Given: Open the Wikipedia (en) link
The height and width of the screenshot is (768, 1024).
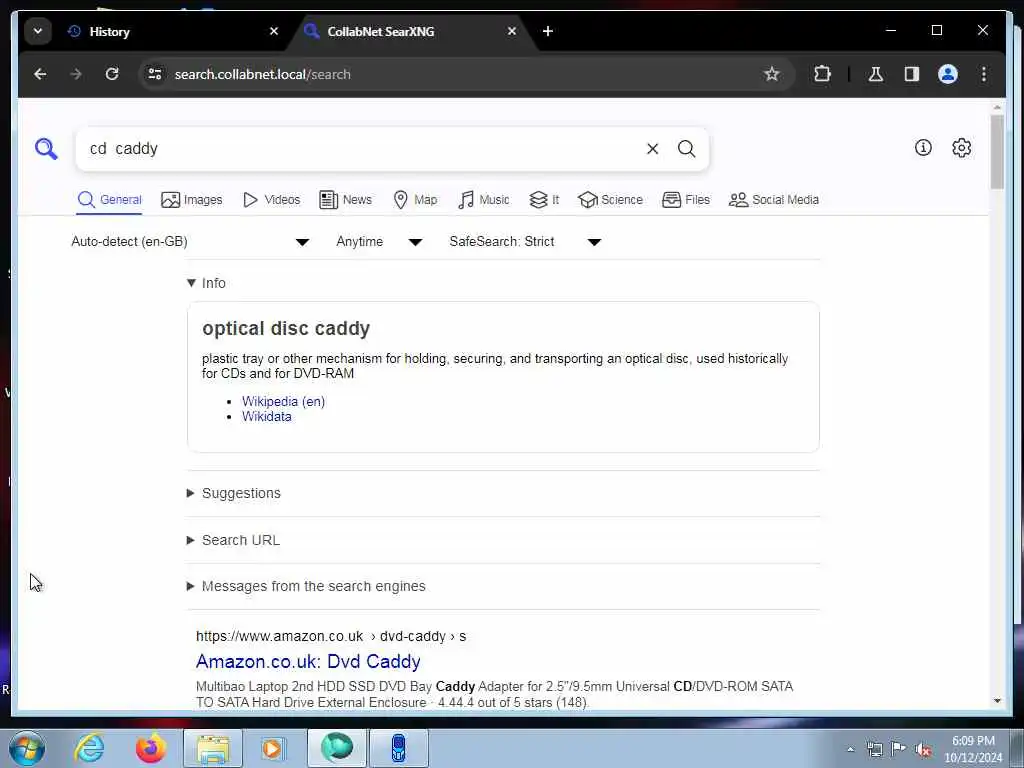Looking at the screenshot, I should pos(283,402).
